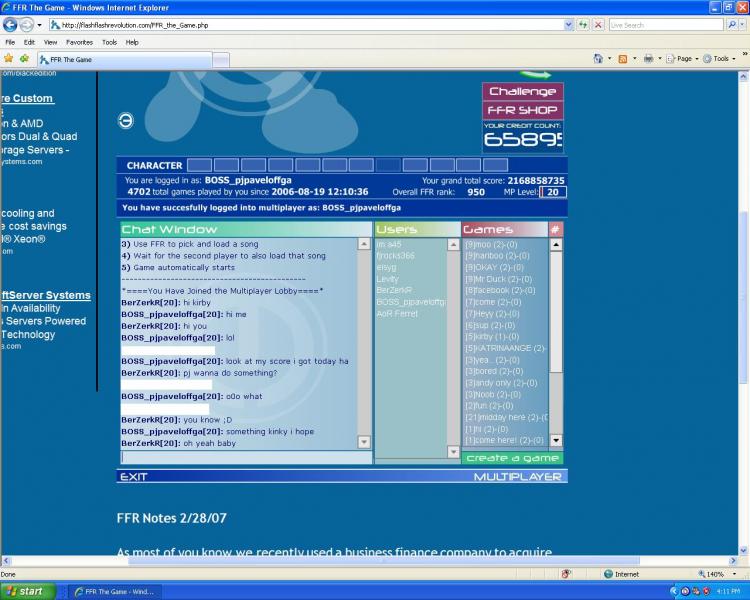The image size is (750, 600).
Task: Open the Tools menu in menu bar
Action: pyautogui.click(x=110, y=42)
